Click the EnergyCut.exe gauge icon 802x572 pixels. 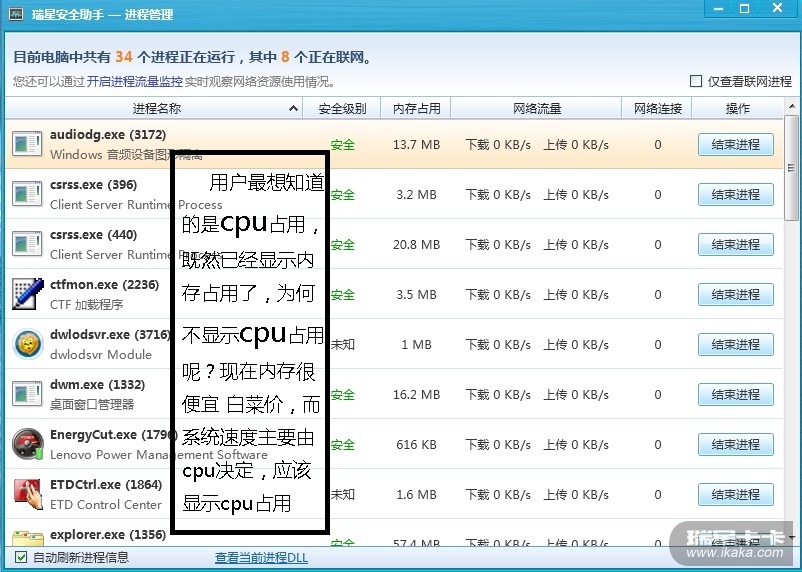(28, 444)
